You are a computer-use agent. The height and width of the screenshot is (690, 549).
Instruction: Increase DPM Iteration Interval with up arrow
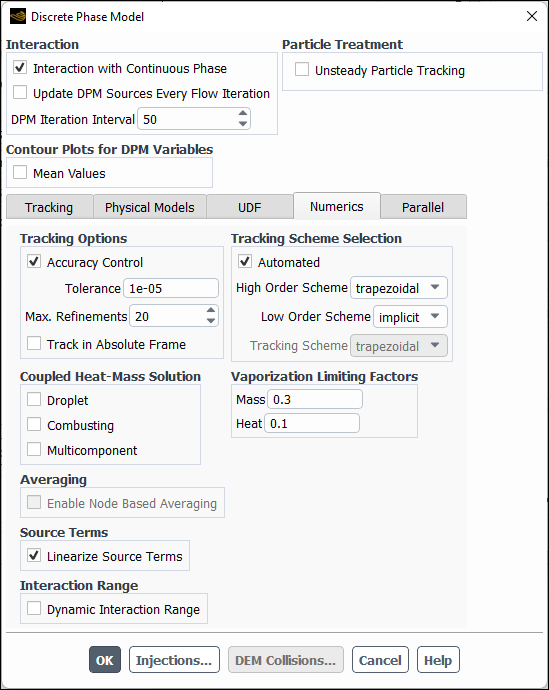tap(242, 114)
